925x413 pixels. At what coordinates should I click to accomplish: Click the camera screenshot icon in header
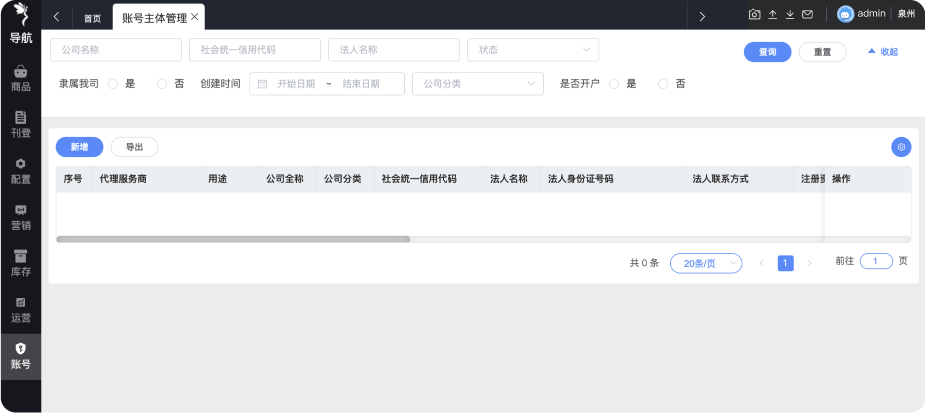click(755, 15)
